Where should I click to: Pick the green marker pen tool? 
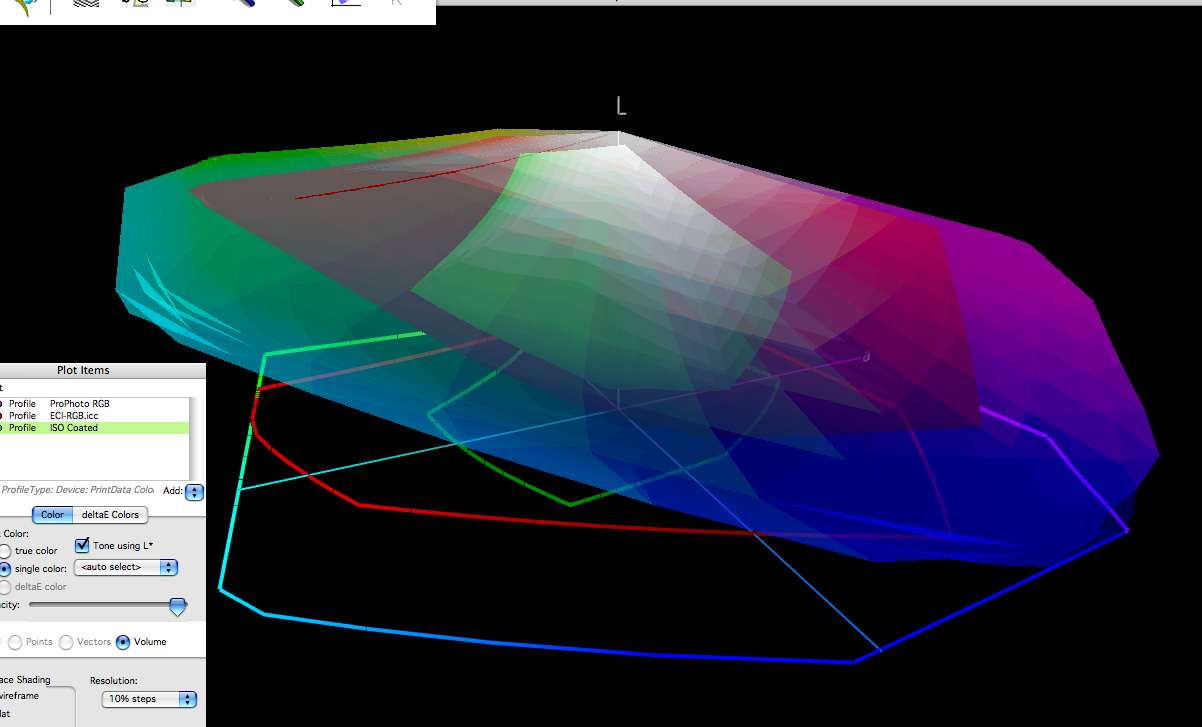(294, 5)
